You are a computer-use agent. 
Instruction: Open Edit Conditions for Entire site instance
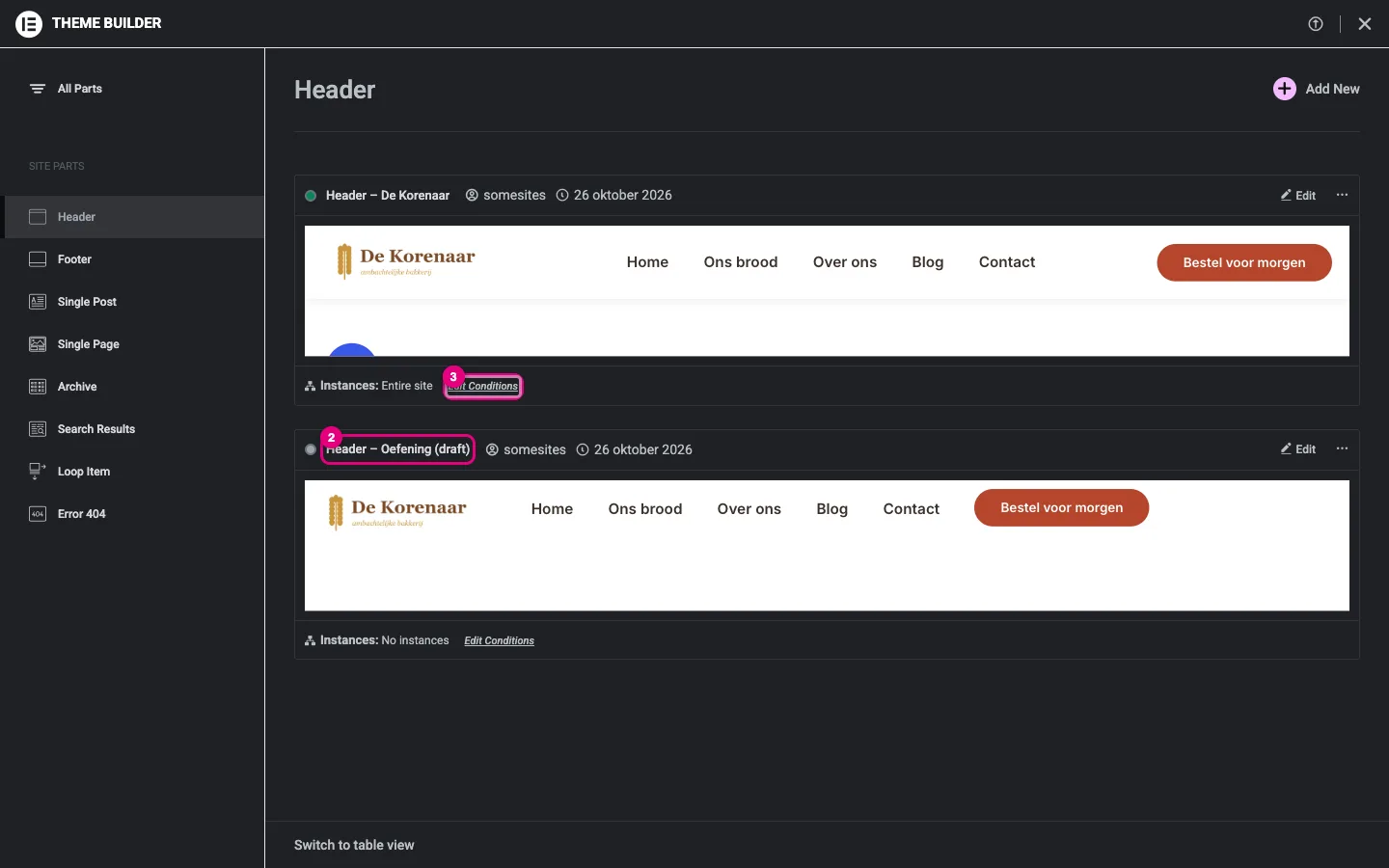point(483,386)
